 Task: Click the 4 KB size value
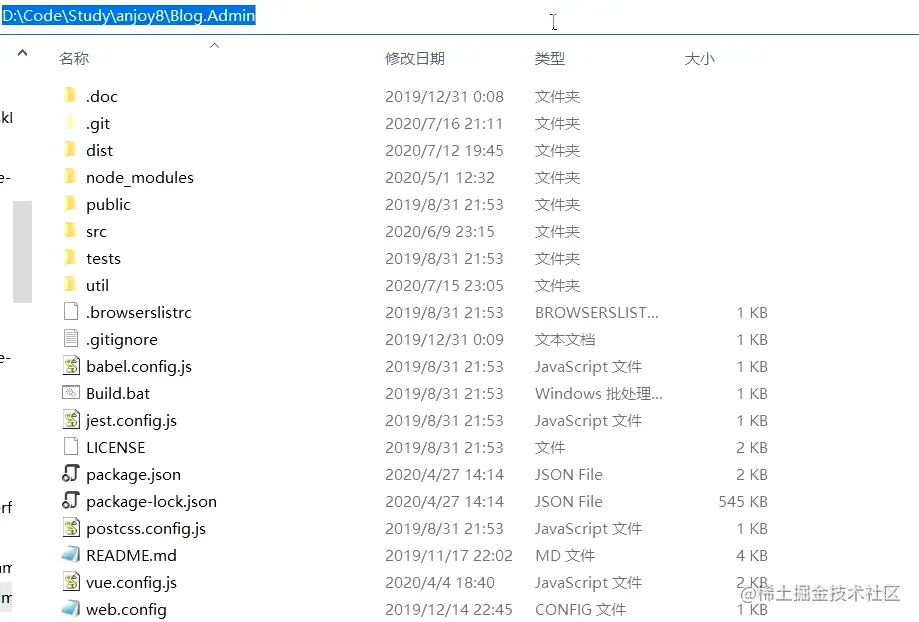(x=752, y=555)
